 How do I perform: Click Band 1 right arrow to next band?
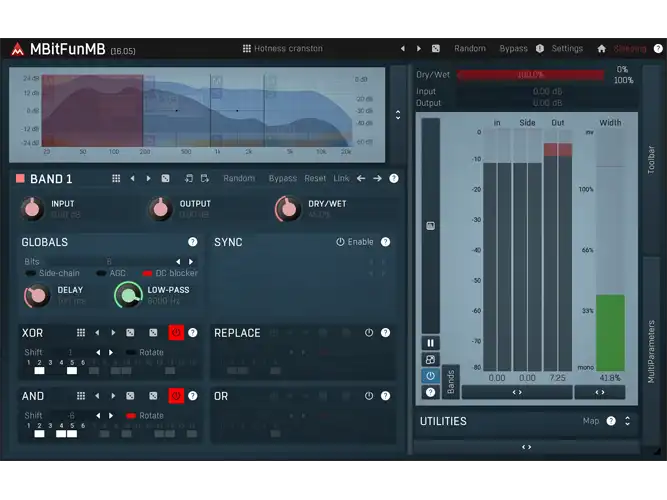pos(377,178)
